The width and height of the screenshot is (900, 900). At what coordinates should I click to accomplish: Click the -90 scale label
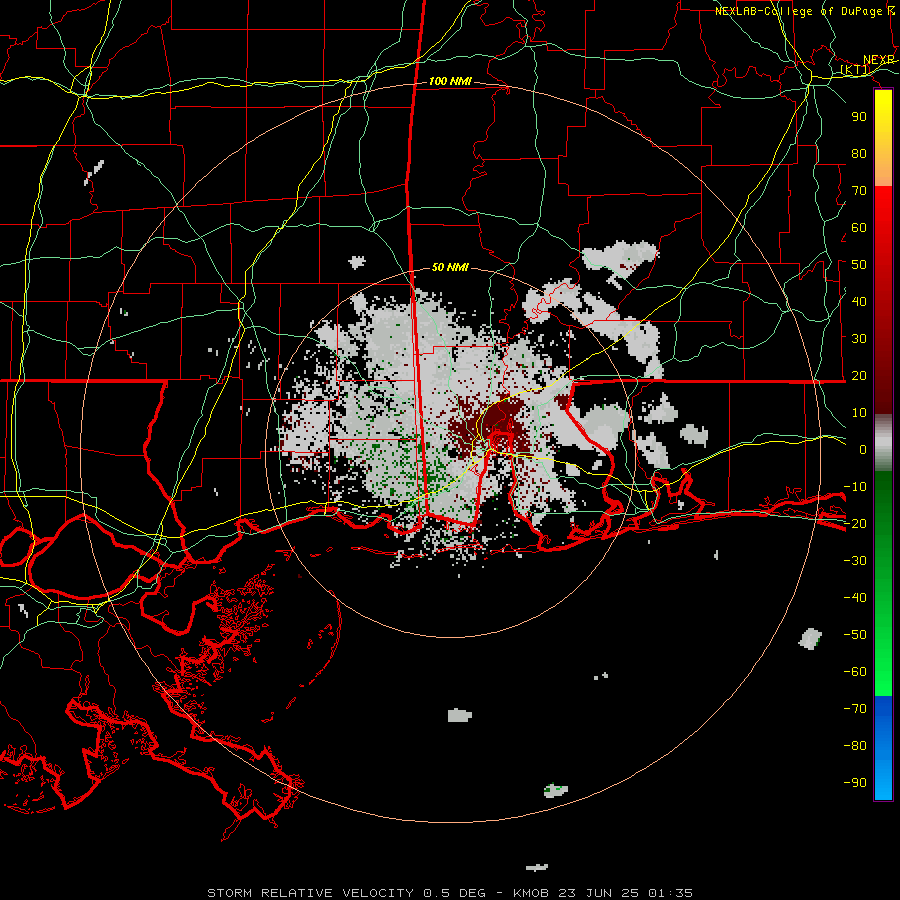click(855, 783)
